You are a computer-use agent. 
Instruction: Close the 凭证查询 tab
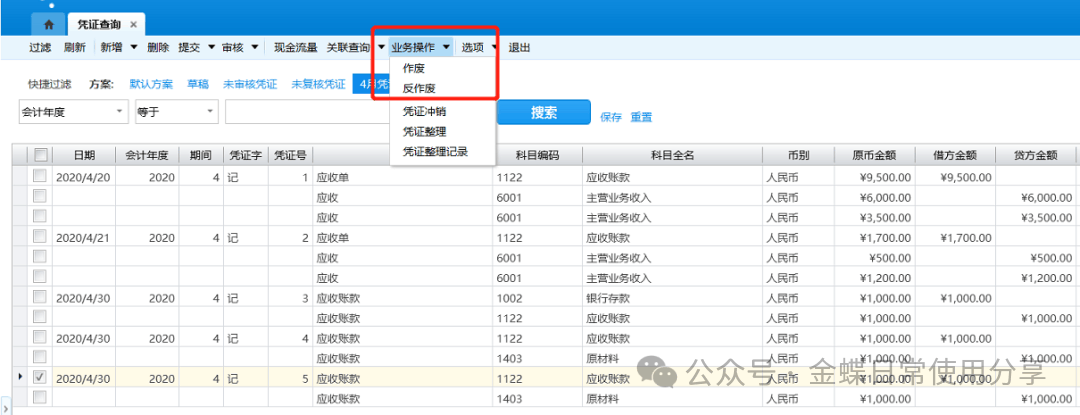coord(134,24)
